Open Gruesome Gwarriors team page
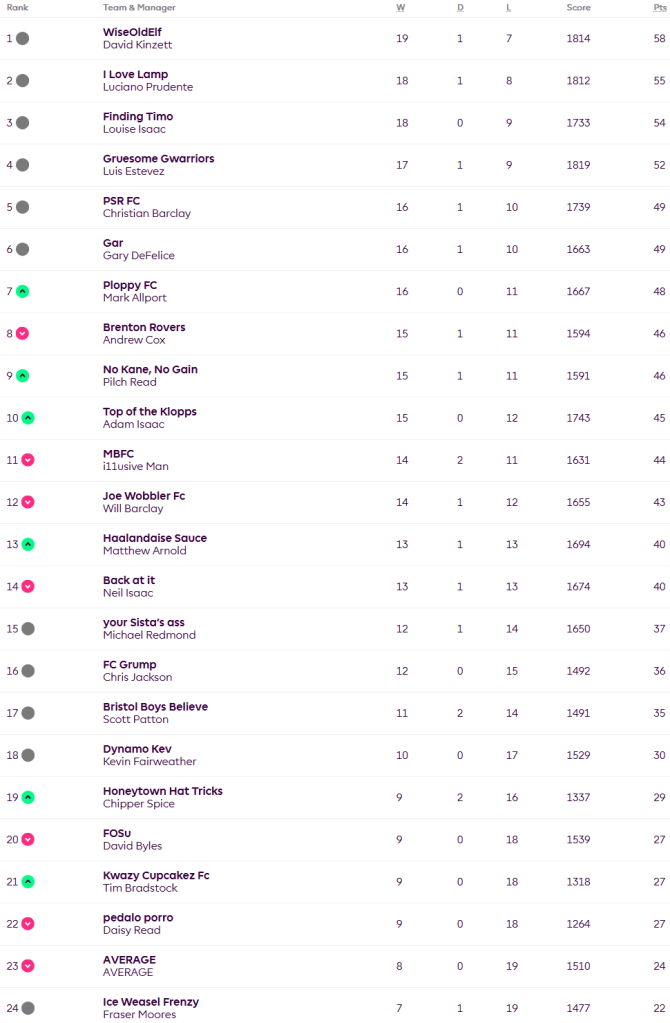The image size is (670, 1023). [x=158, y=159]
